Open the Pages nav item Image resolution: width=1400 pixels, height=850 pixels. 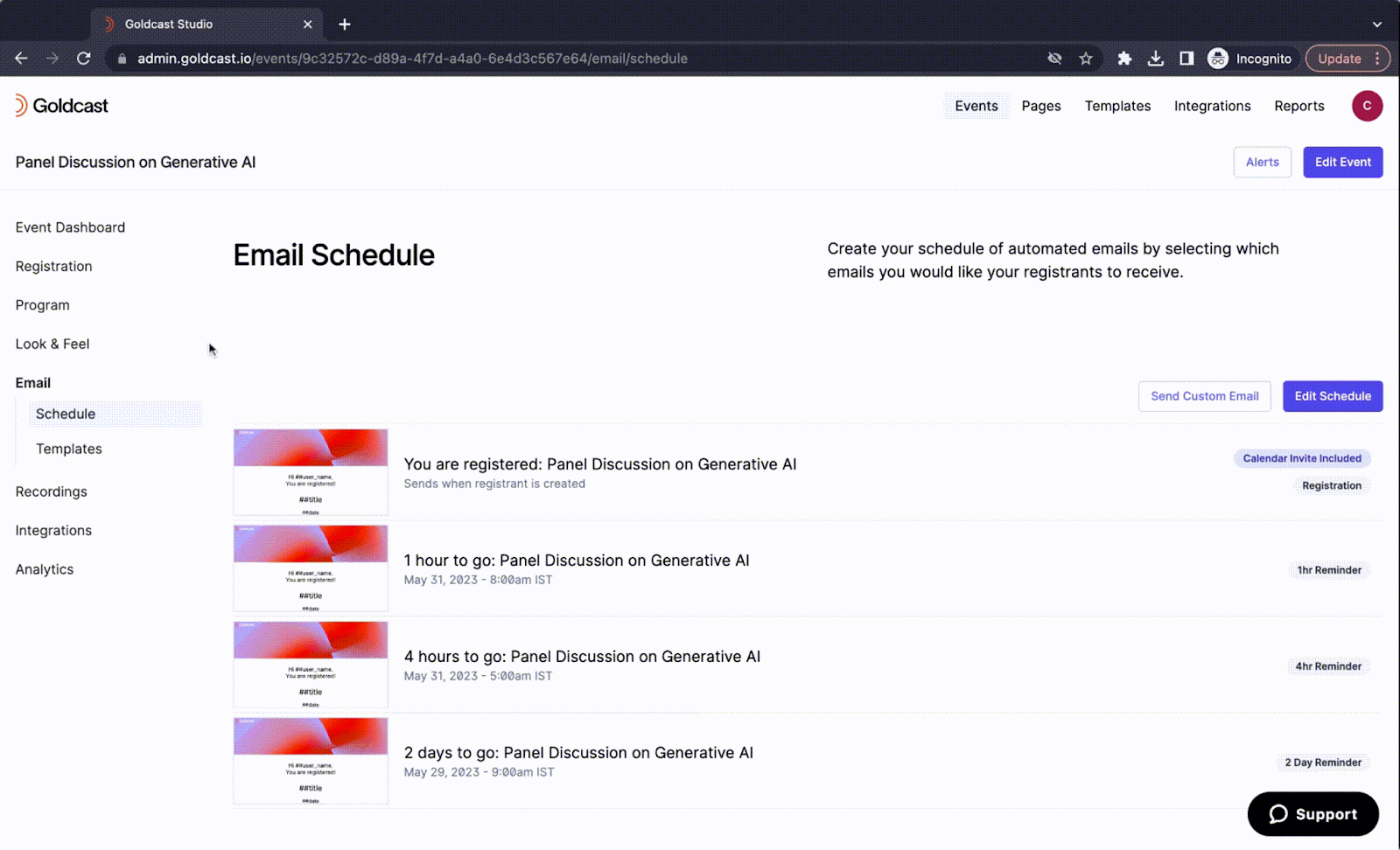click(1041, 106)
